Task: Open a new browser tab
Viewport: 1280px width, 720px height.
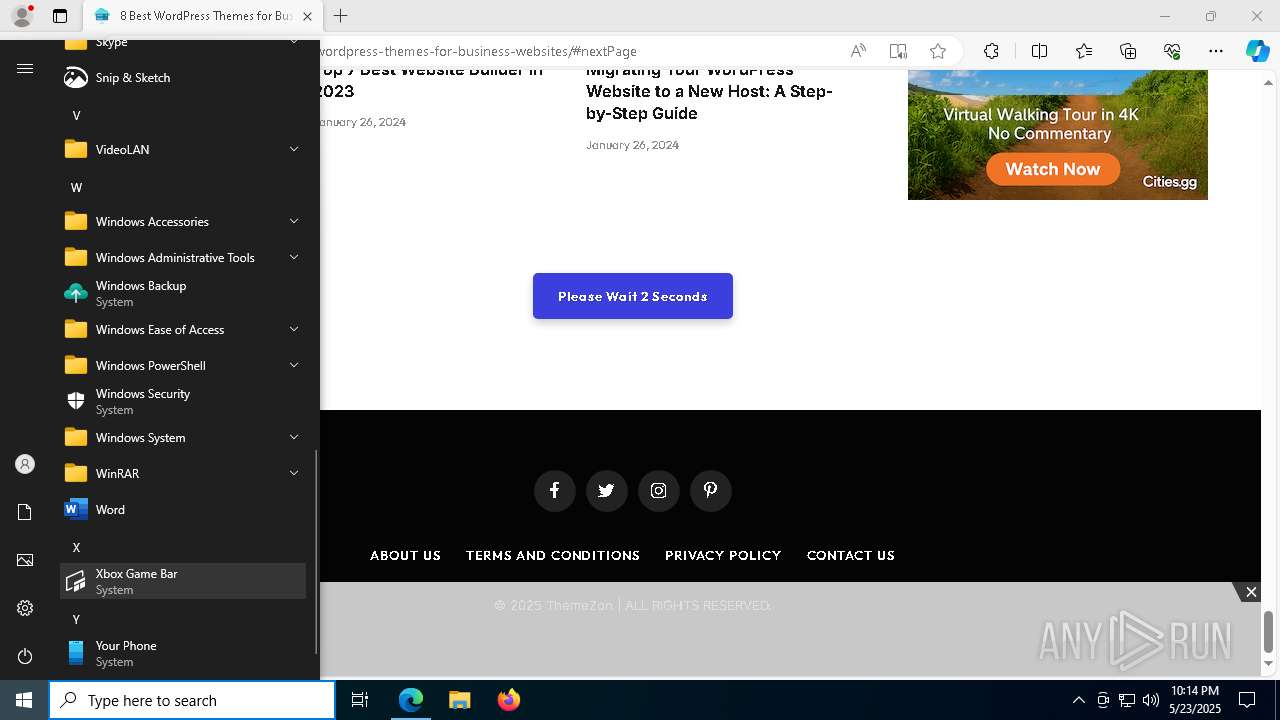Action: pos(340,16)
